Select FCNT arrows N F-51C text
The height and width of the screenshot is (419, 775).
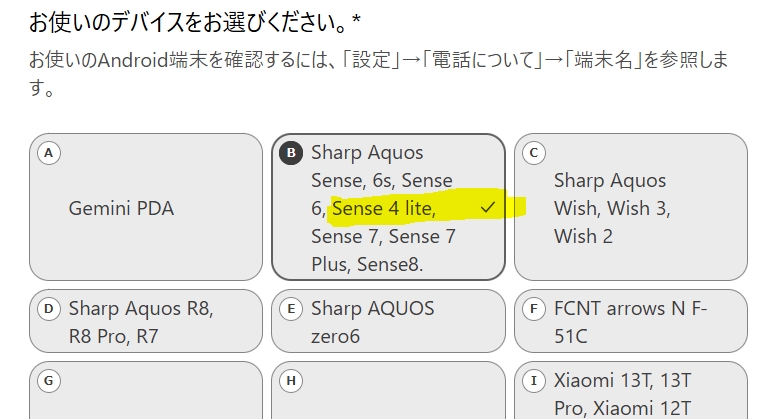630,321
